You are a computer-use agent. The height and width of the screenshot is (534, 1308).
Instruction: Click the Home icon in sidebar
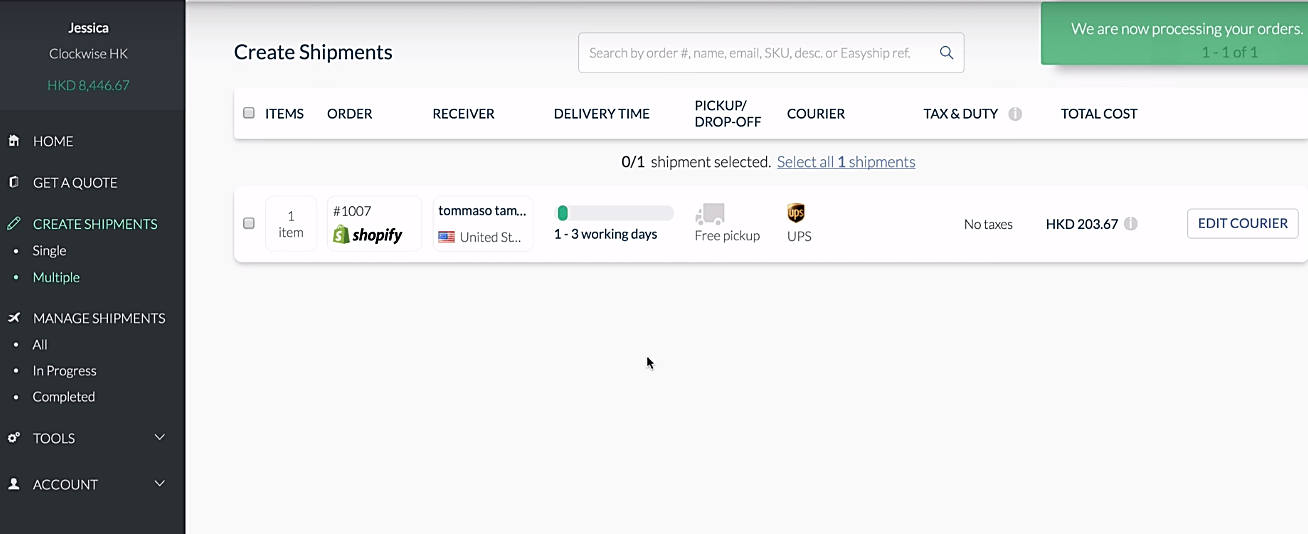tap(14, 141)
